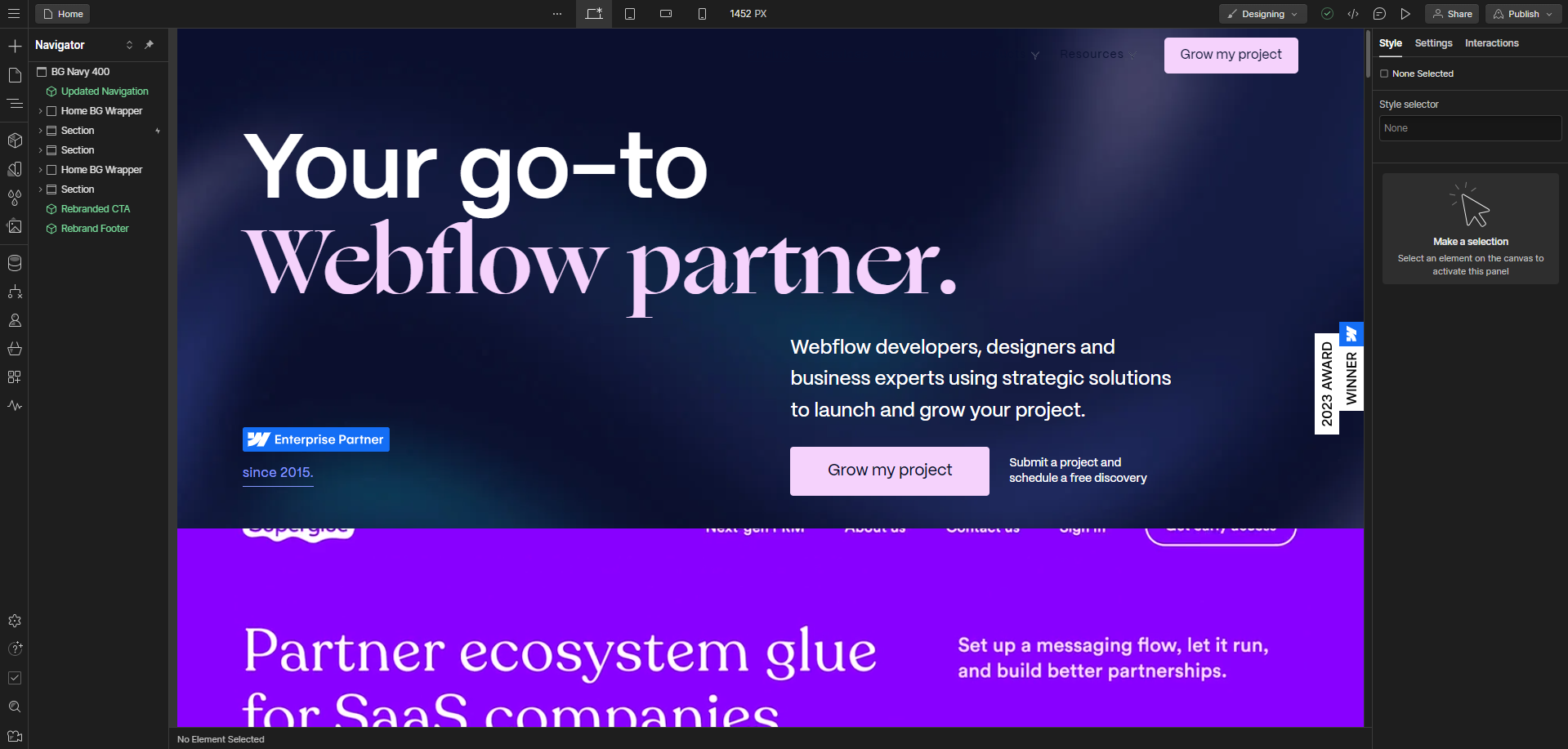Open the Apps panel

click(x=15, y=377)
